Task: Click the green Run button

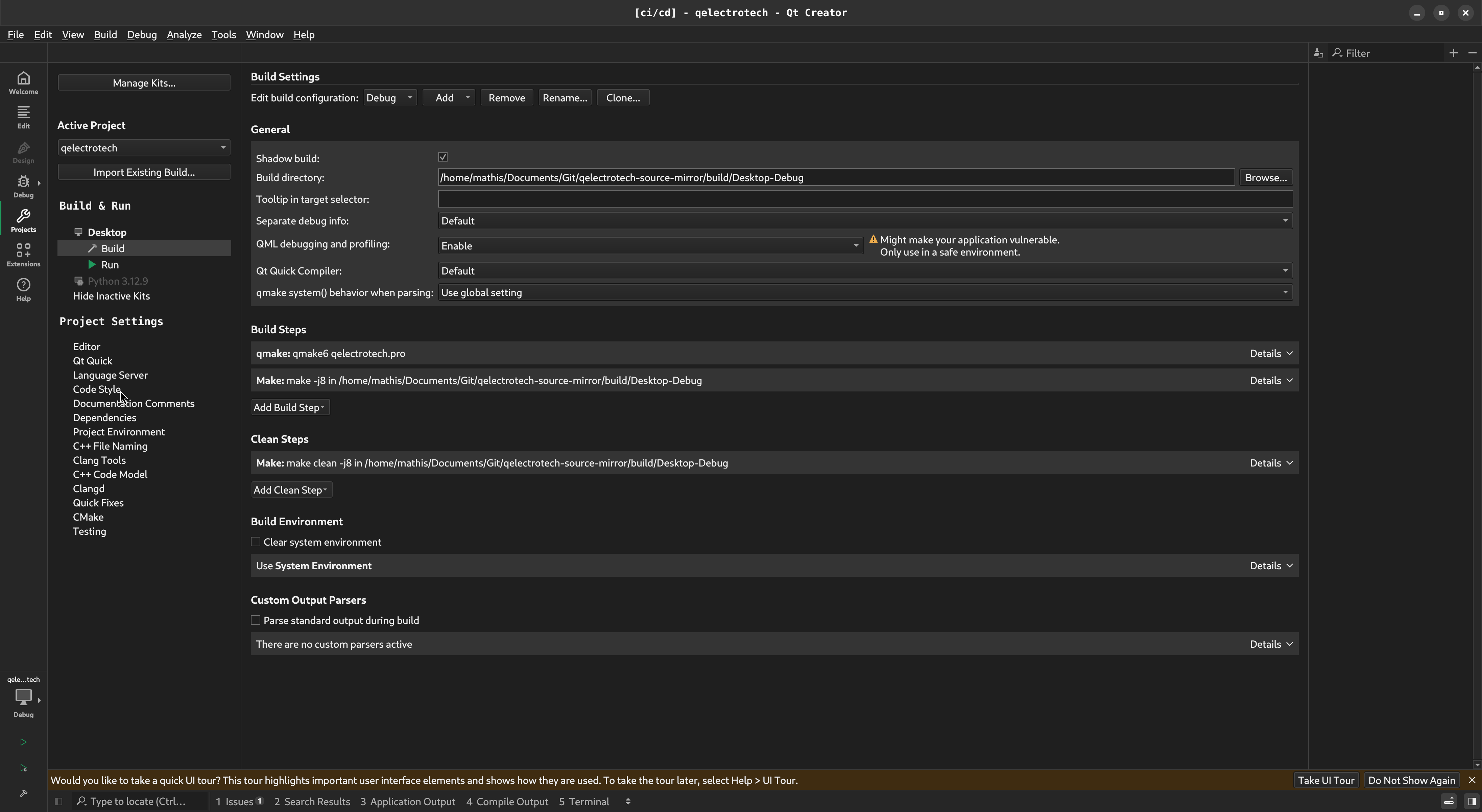Action: (x=23, y=742)
